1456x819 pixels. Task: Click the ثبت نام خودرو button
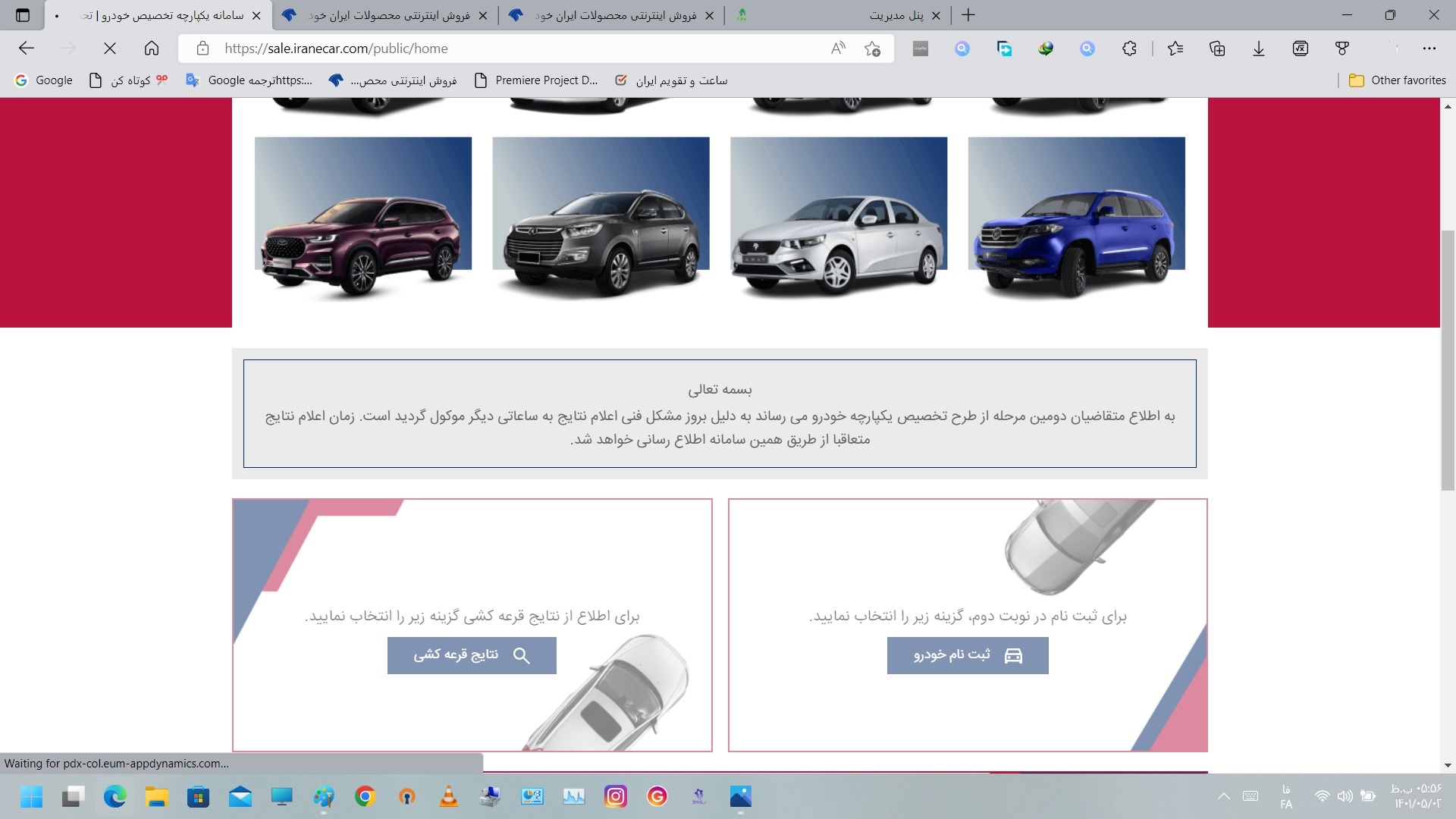(x=967, y=655)
